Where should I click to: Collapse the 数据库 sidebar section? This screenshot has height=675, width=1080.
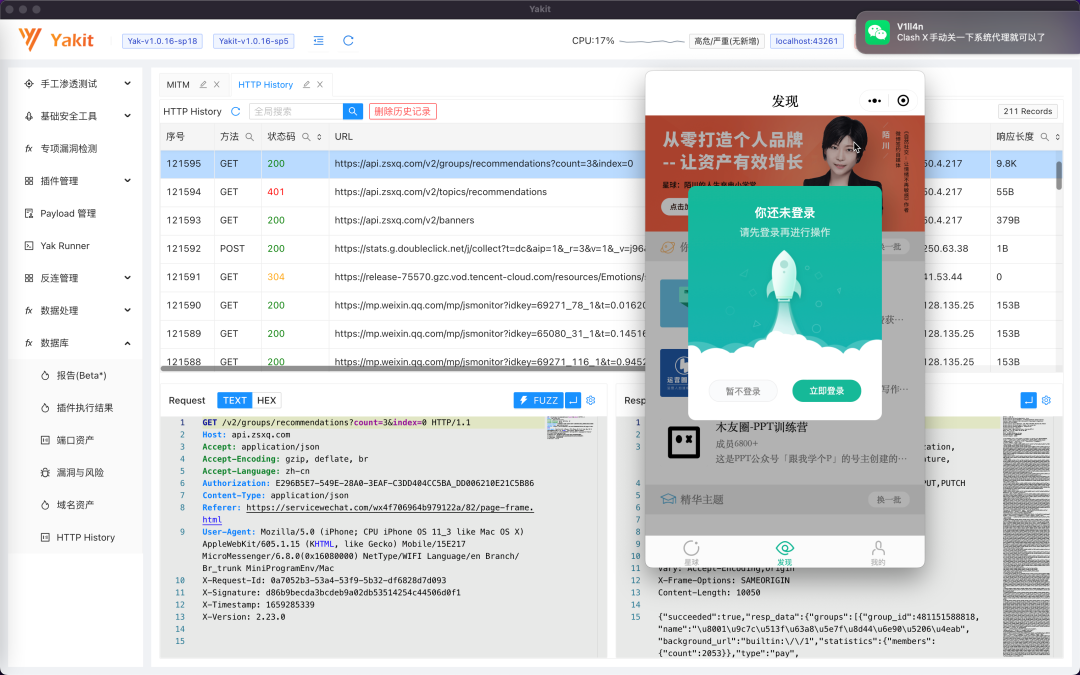127,343
